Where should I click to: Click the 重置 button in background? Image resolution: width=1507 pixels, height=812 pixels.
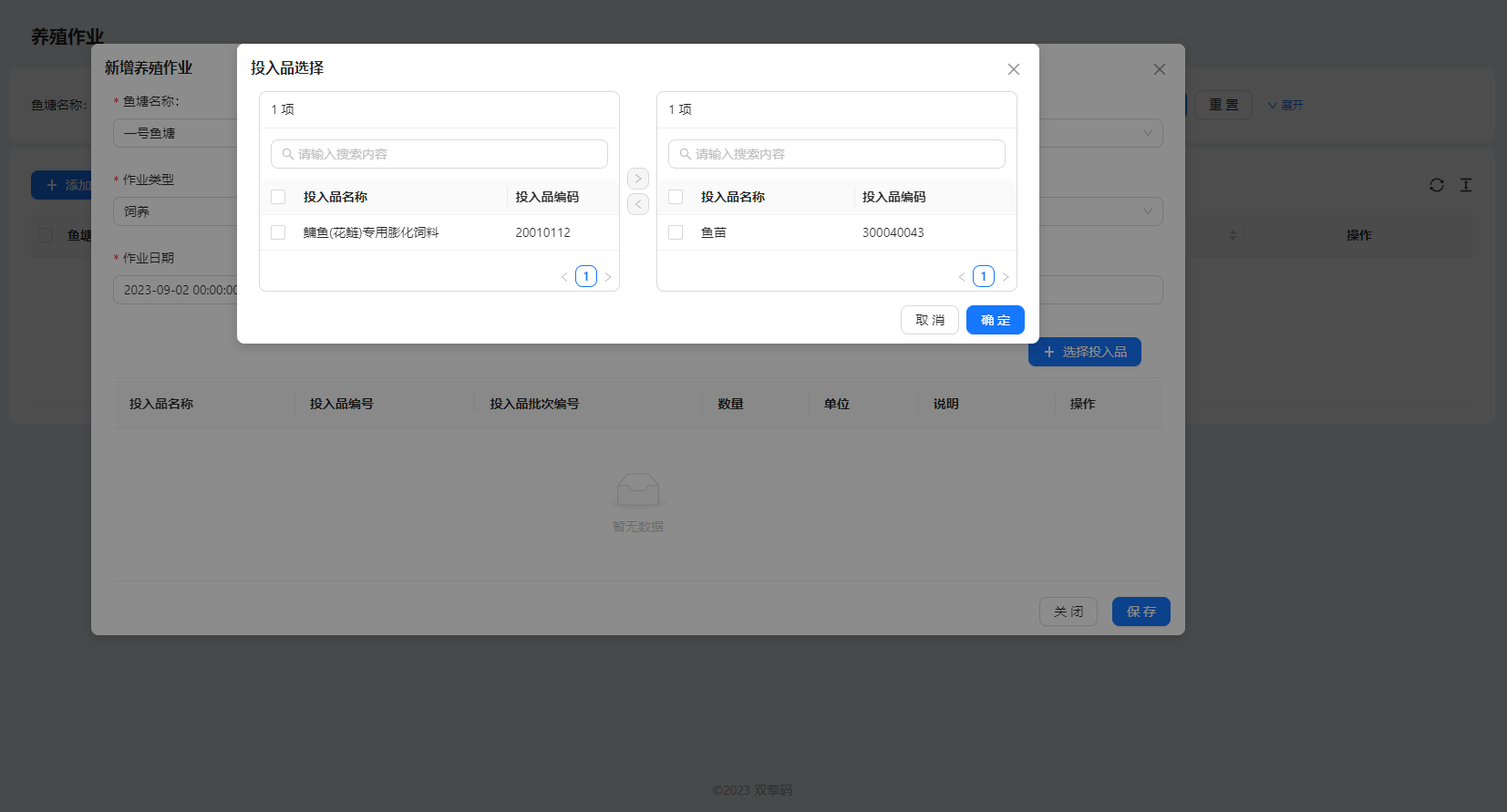click(1223, 105)
